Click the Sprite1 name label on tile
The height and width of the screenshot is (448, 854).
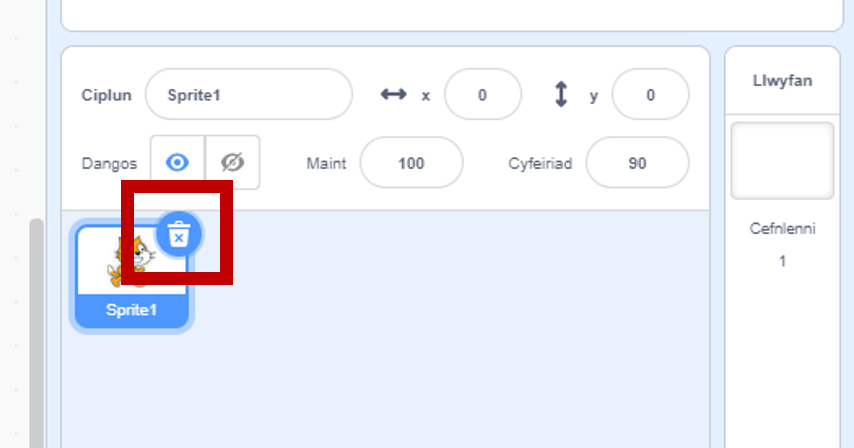point(132,310)
